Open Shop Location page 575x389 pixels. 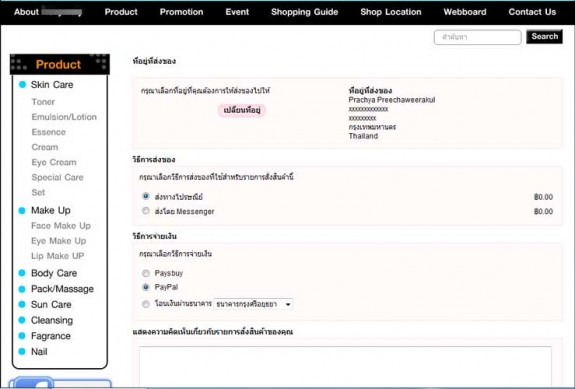(x=391, y=12)
